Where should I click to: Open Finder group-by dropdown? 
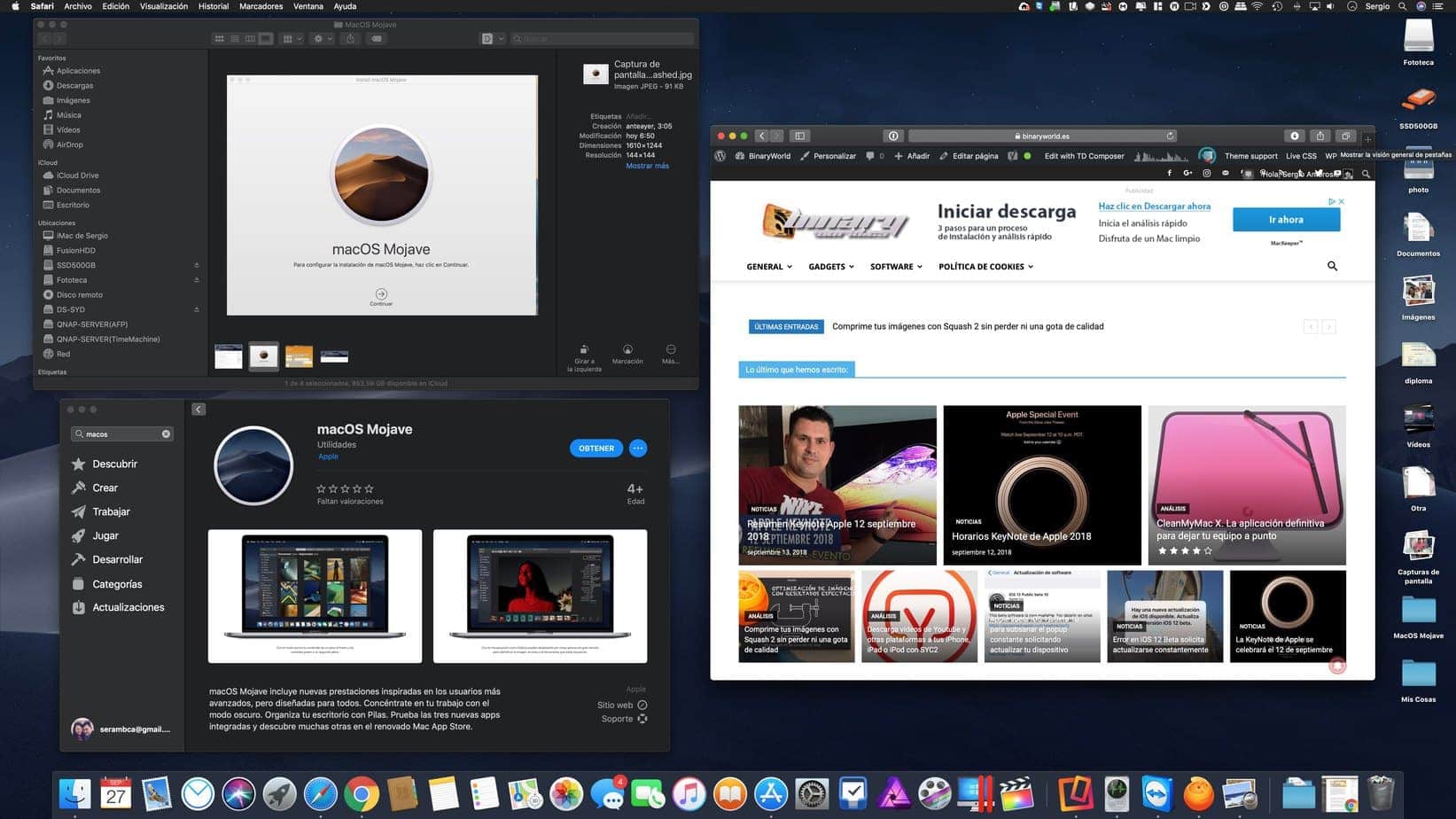tap(291, 39)
